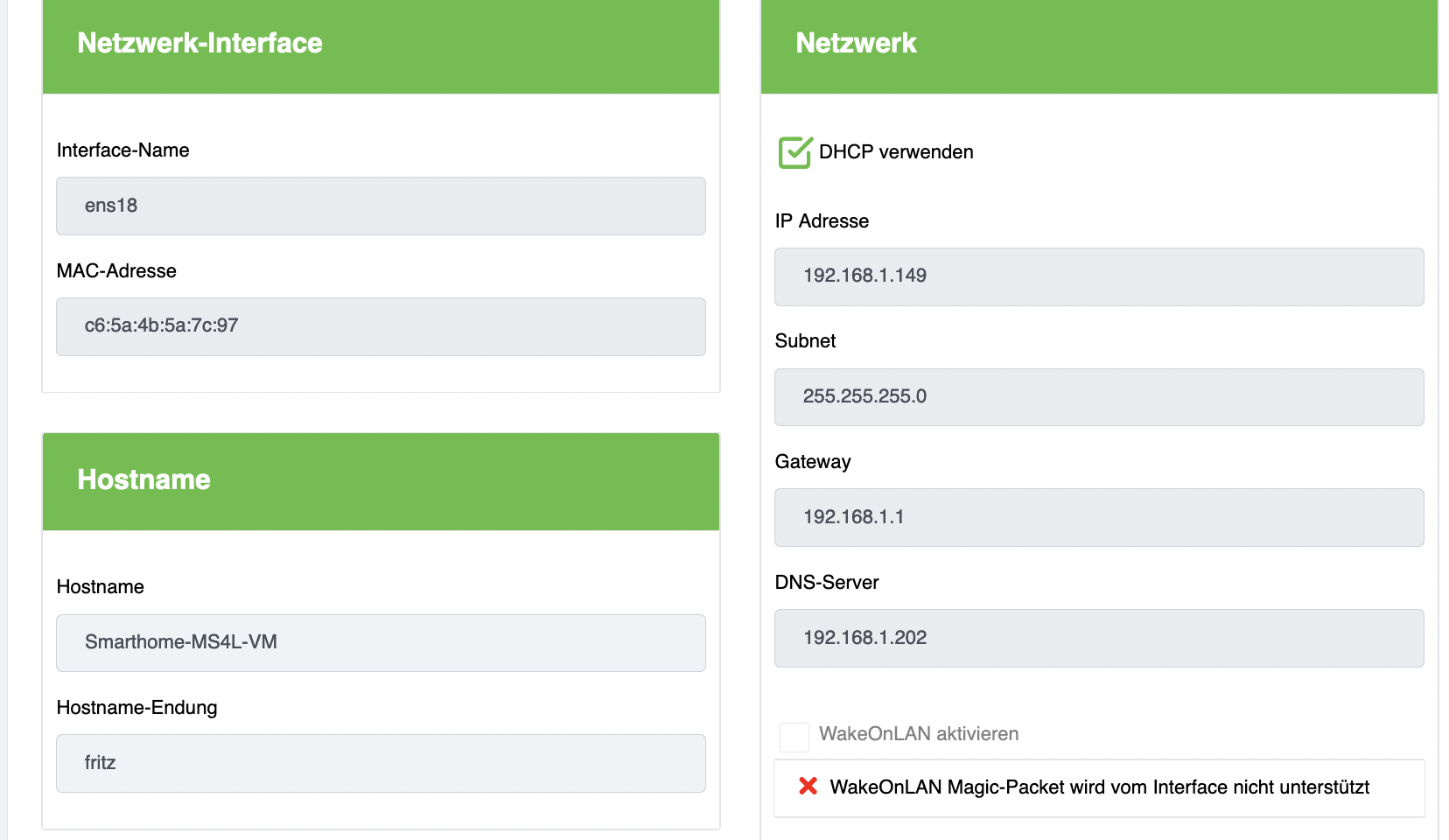The height and width of the screenshot is (840, 1449).
Task: Click the Interface-Name field showing ens18
Action: pos(381,206)
